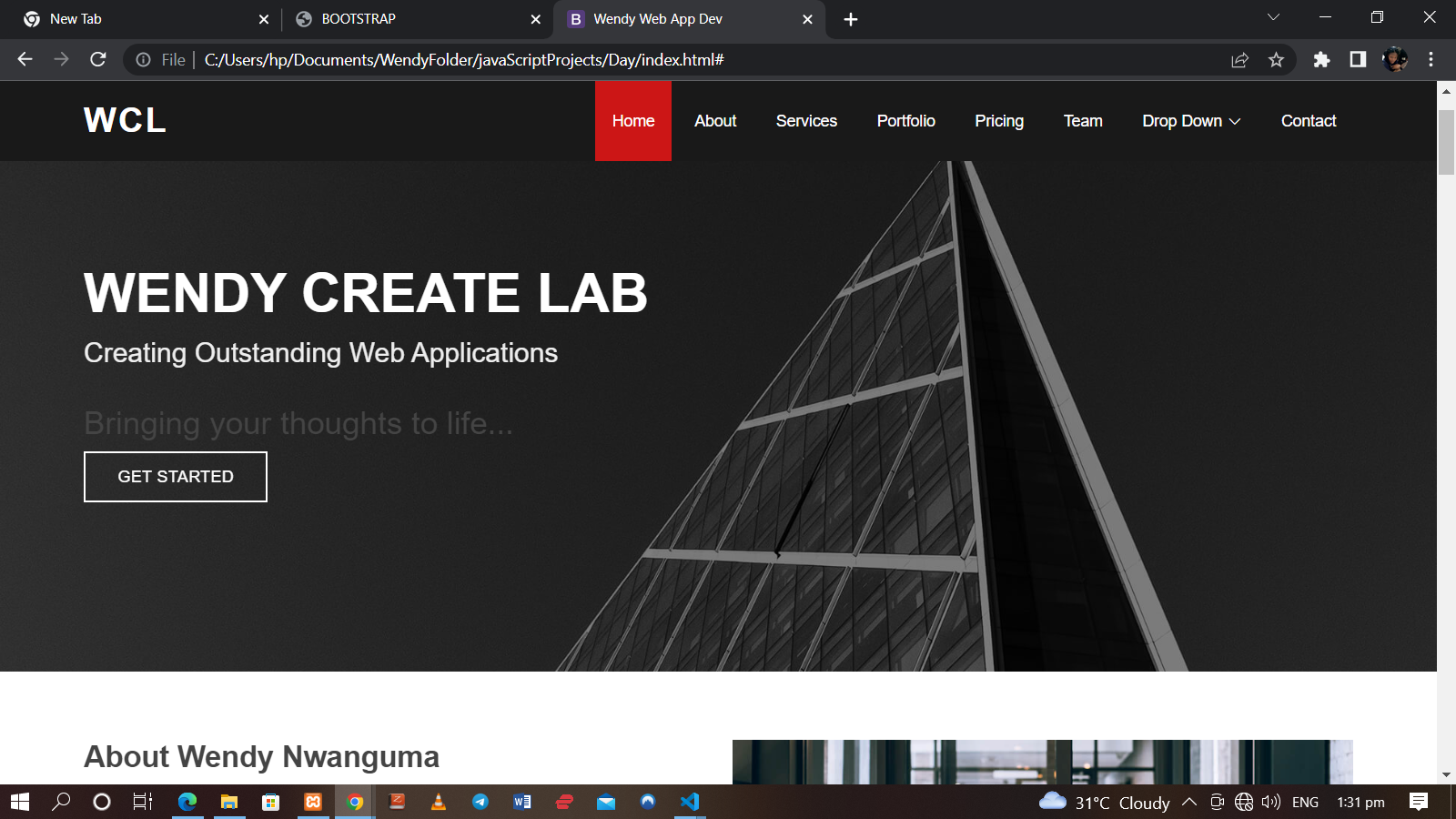Image resolution: width=1456 pixels, height=819 pixels.
Task: Show hidden system tray icons
Action: [x=1188, y=802]
